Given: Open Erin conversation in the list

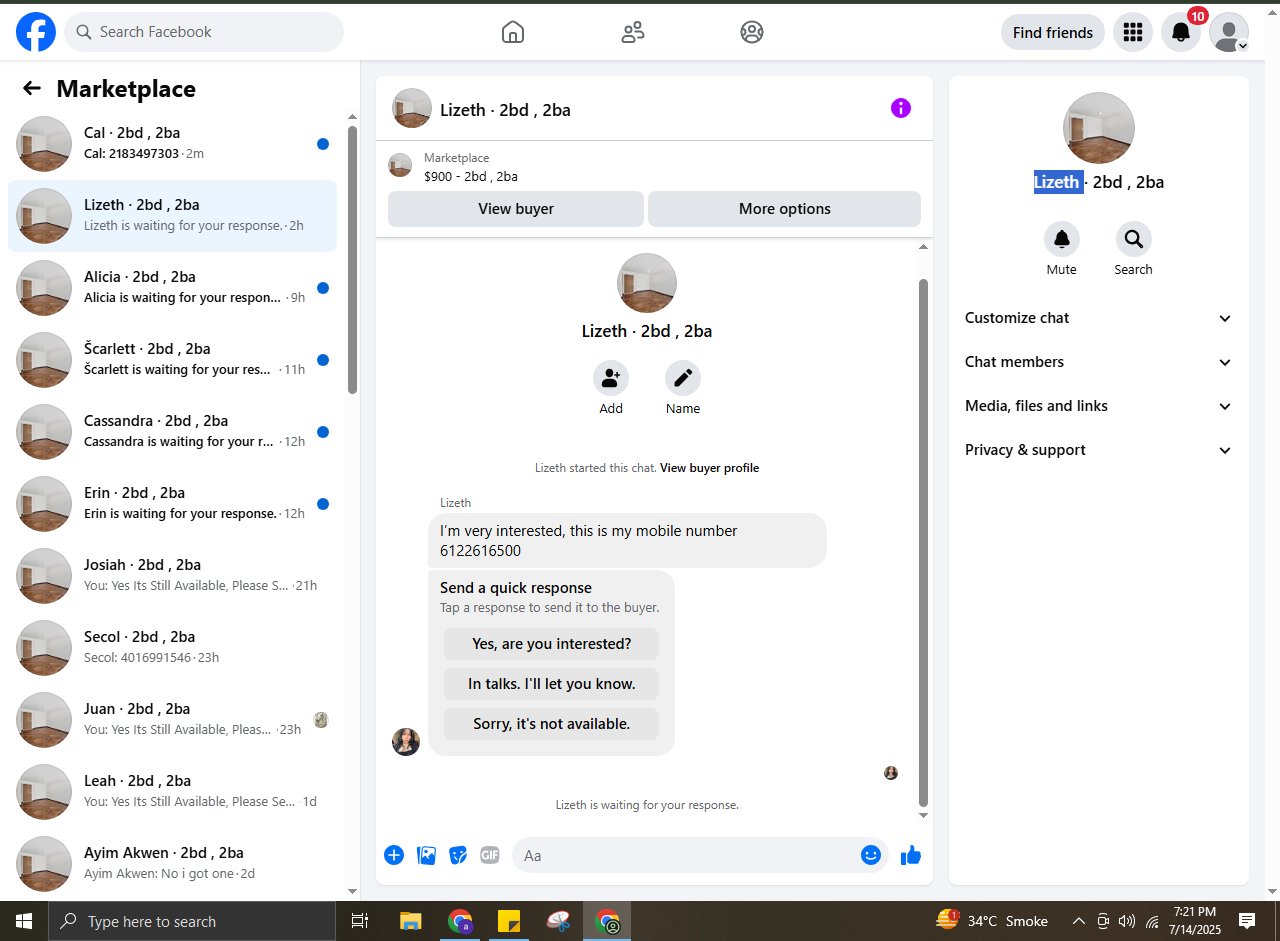Looking at the screenshot, I should click(172, 504).
